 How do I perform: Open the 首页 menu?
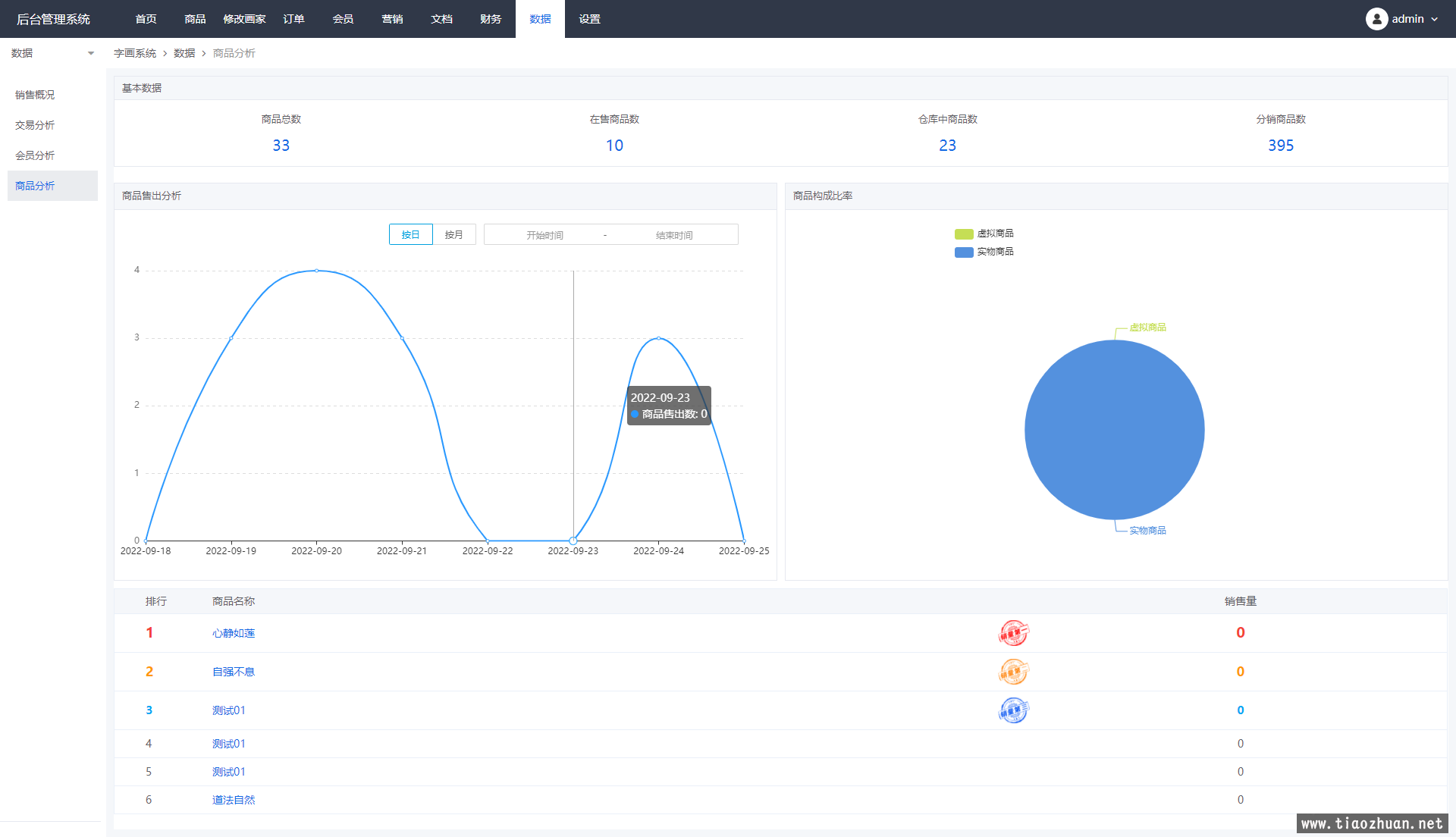(146, 19)
